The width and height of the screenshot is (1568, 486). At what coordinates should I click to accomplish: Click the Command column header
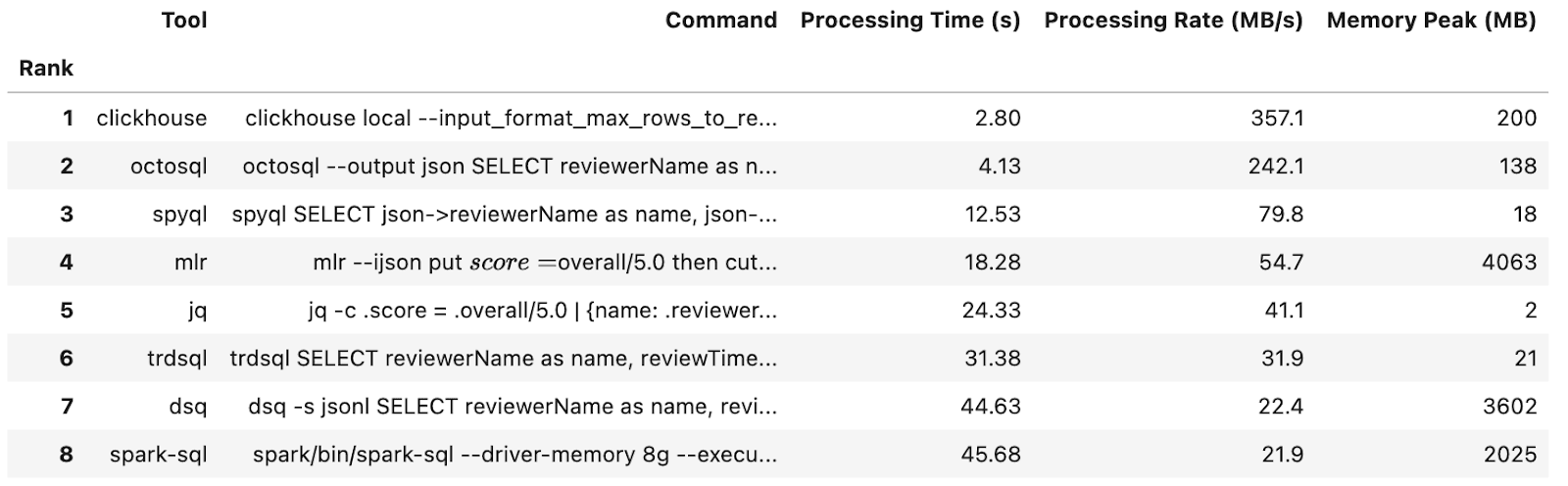[x=720, y=21]
